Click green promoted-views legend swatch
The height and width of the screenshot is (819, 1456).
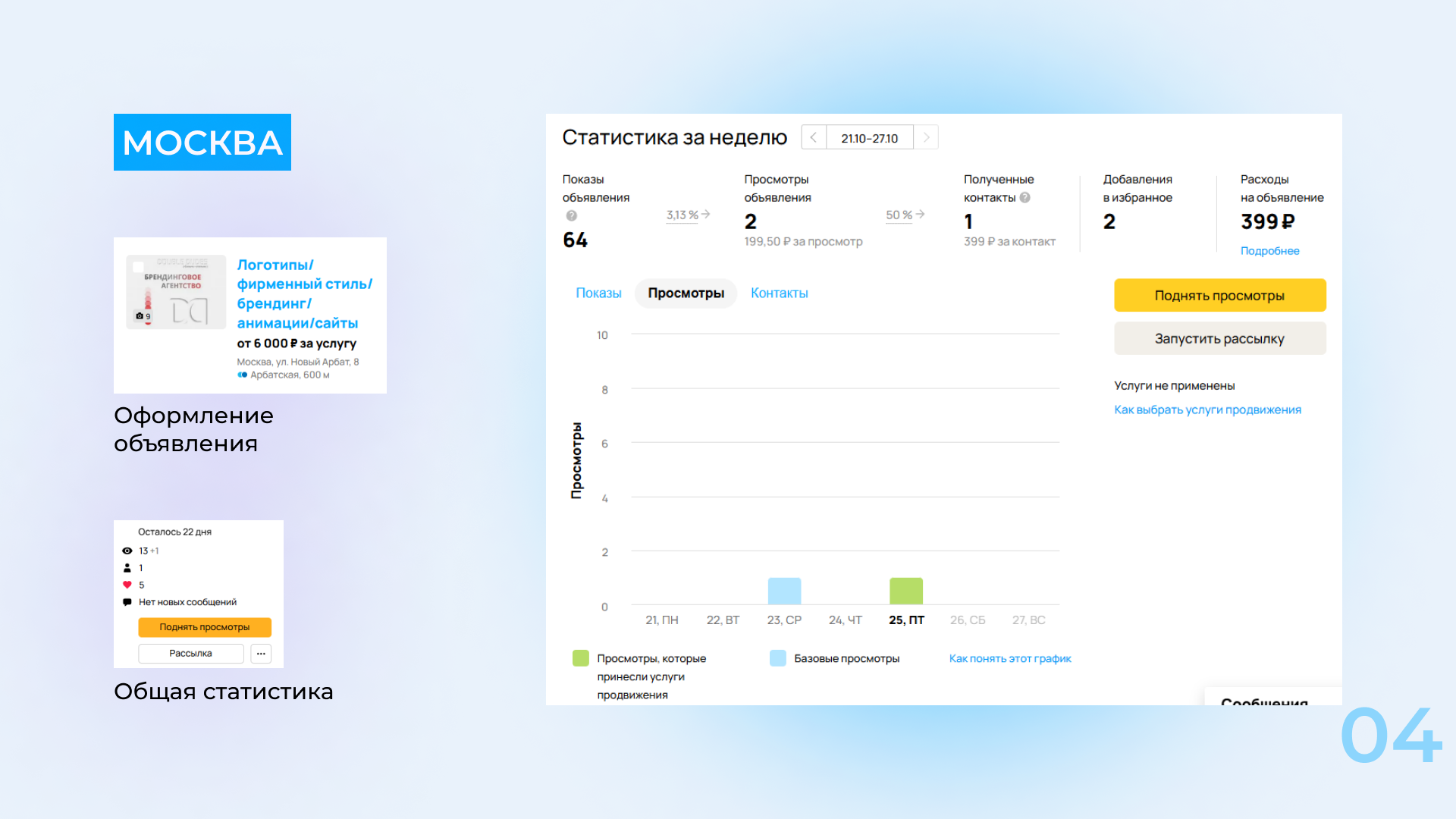pos(581,658)
